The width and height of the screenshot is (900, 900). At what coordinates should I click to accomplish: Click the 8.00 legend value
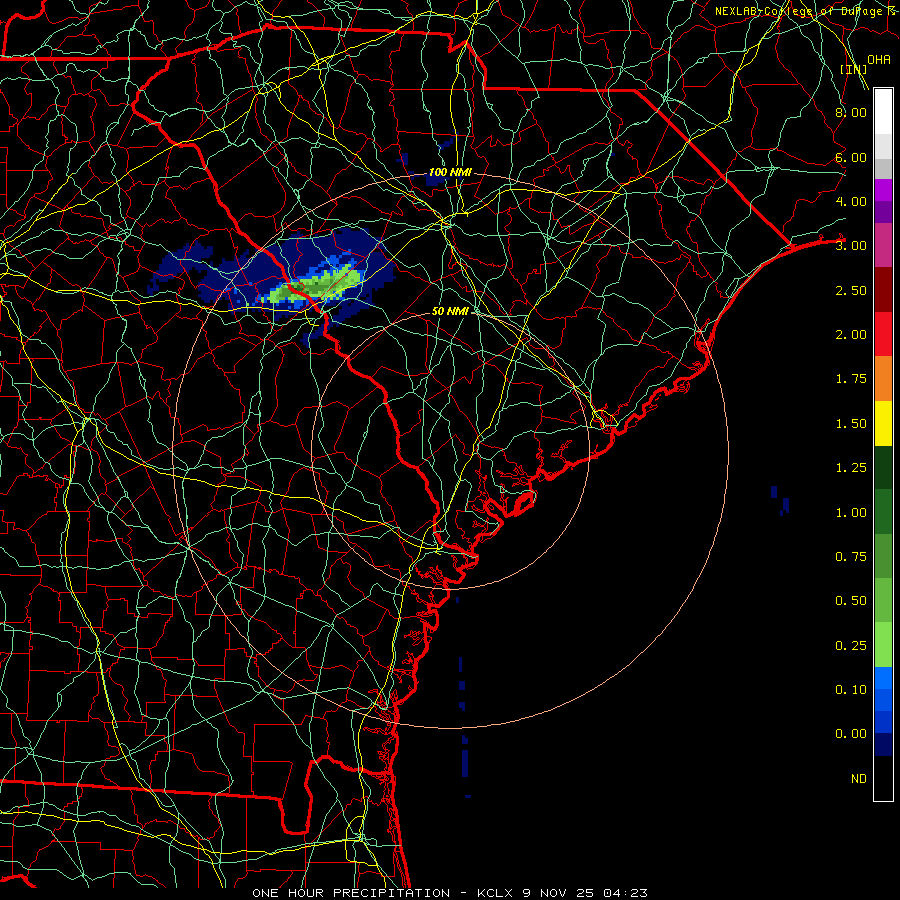851,112
